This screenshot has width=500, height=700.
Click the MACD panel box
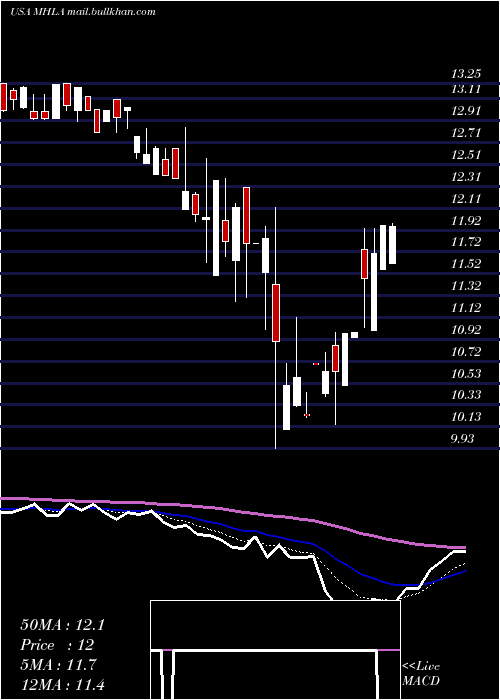(275, 650)
